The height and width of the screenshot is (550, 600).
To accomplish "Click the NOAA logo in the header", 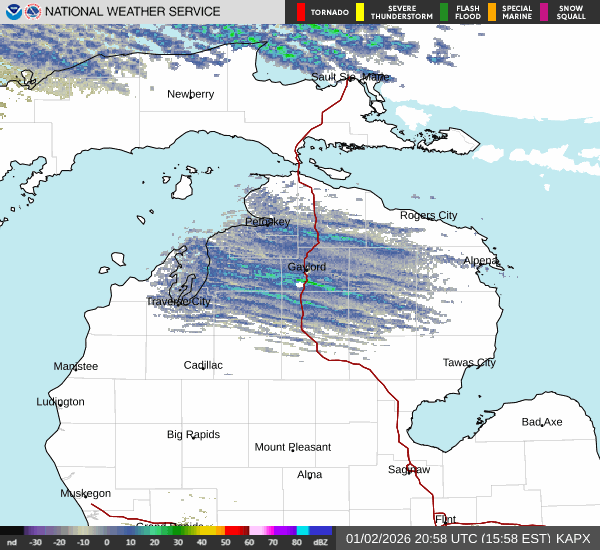I will click(13, 12).
